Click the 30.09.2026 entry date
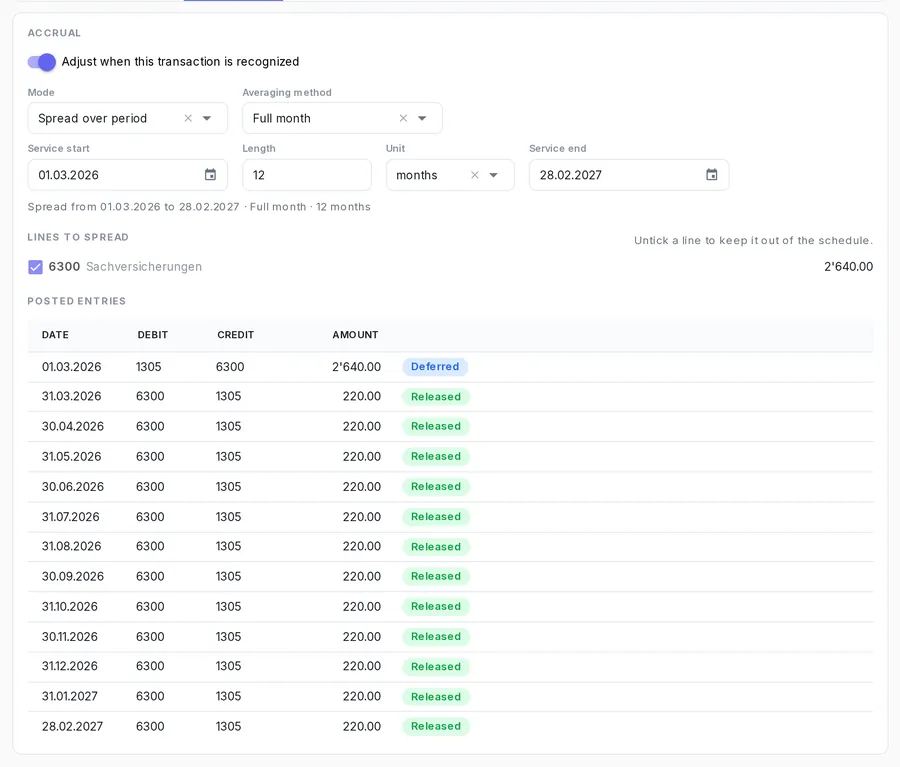 click(73, 576)
